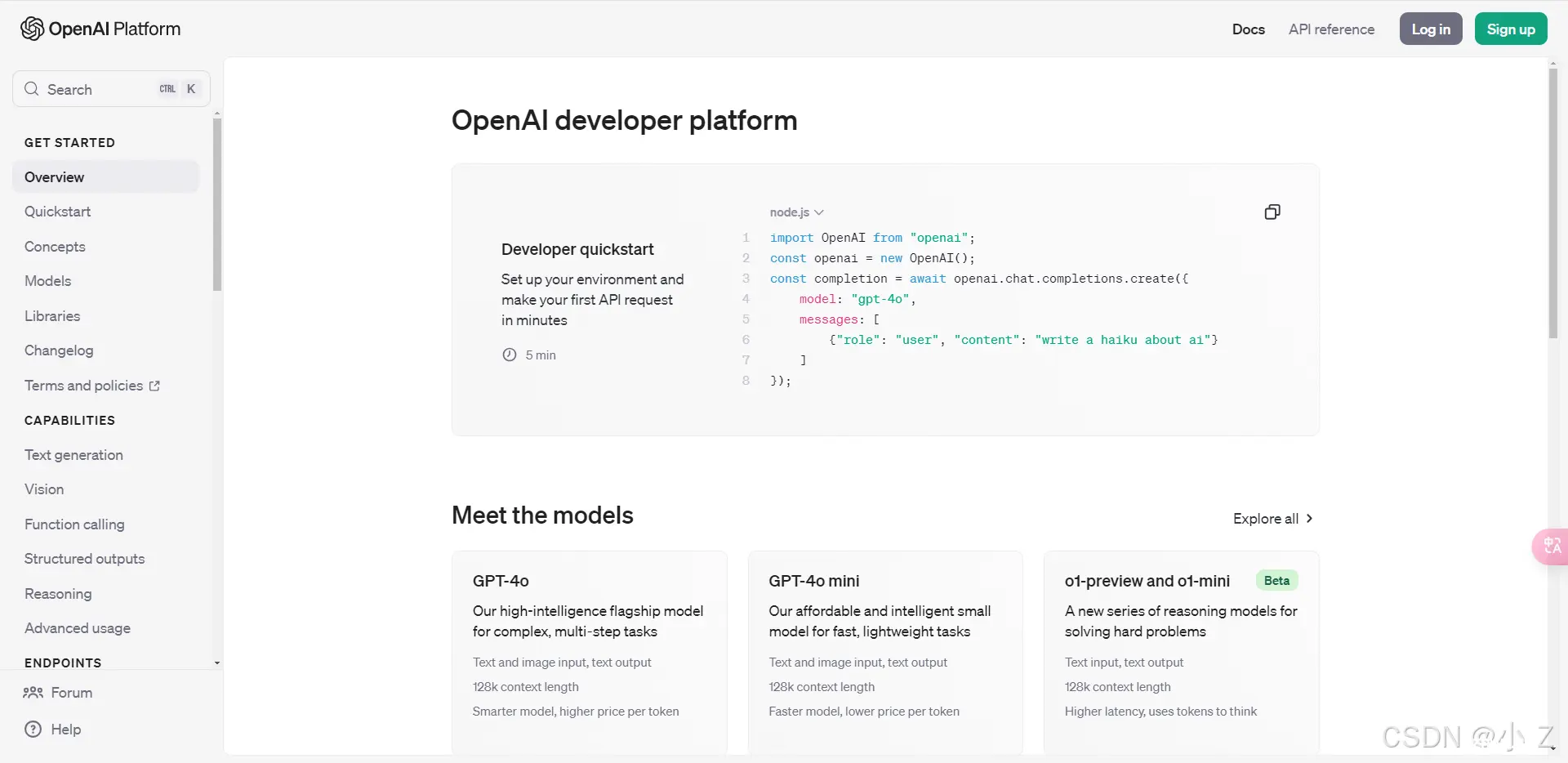This screenshot has height=763, width=1568.
Task: Open the API reference tab
Action: pos(1331,29)
